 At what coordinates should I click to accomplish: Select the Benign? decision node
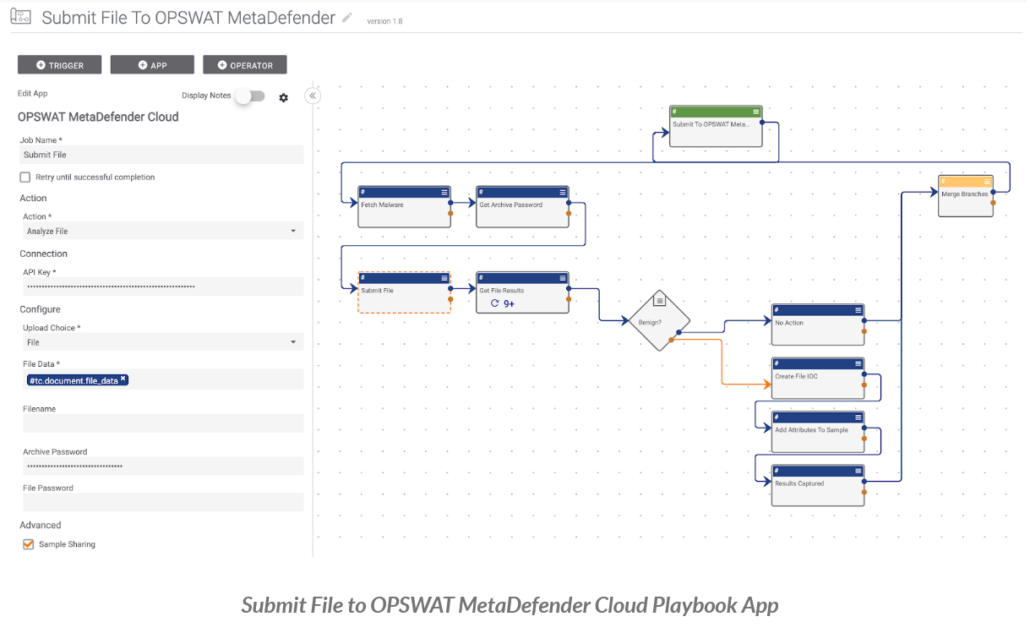click(x=659, y=321)
